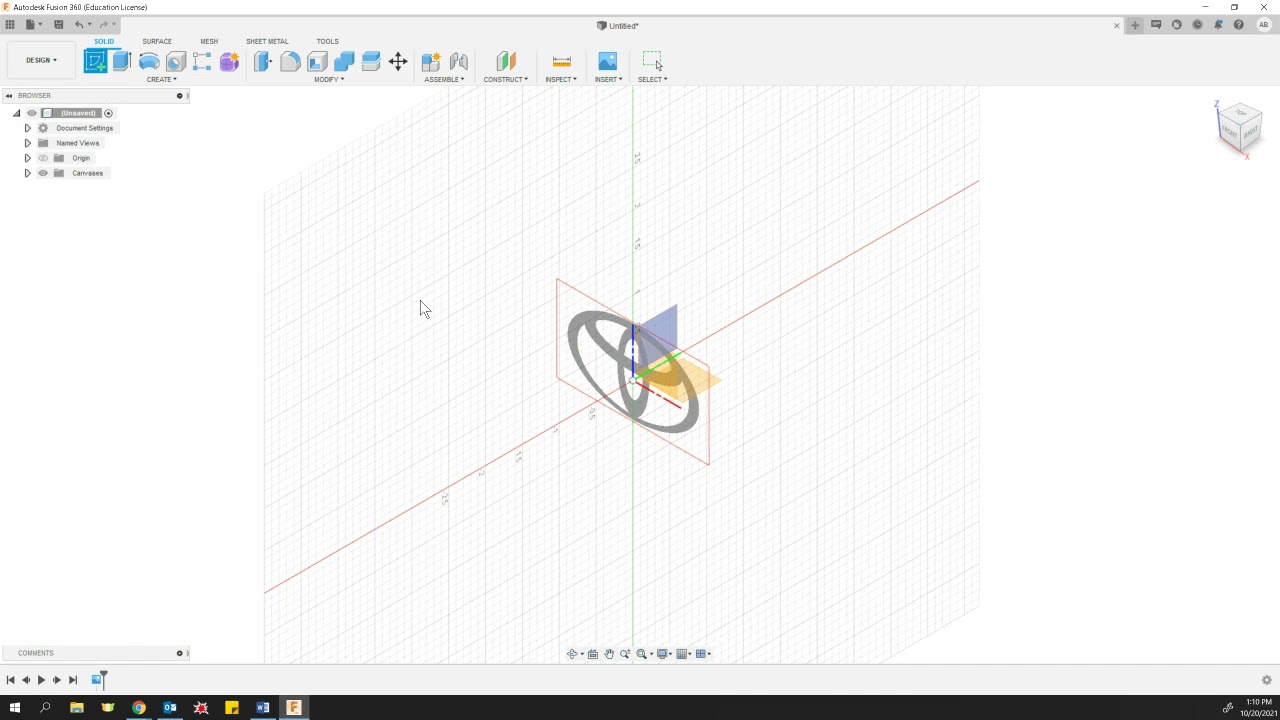
Task: Select the Rectangular Pattern tool
Action: point(202,61)
